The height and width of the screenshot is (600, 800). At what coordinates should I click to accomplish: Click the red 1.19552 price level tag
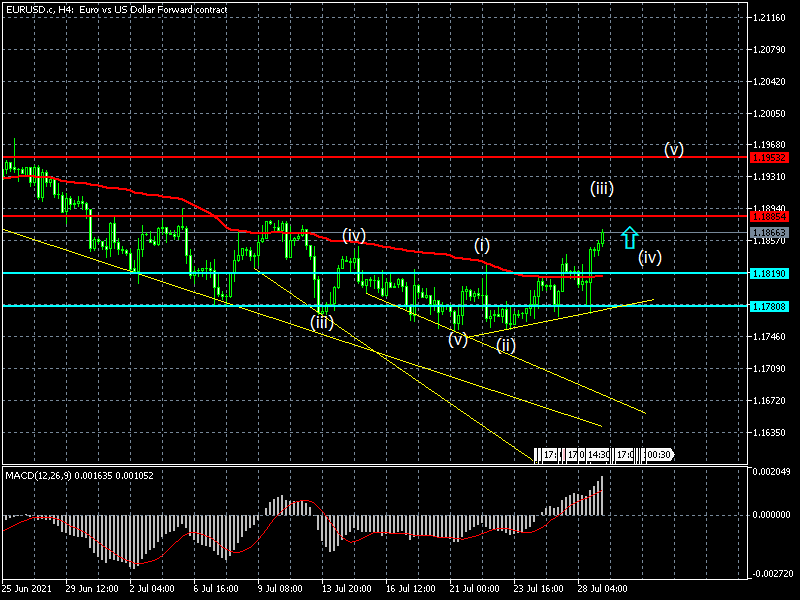(769, 158)
